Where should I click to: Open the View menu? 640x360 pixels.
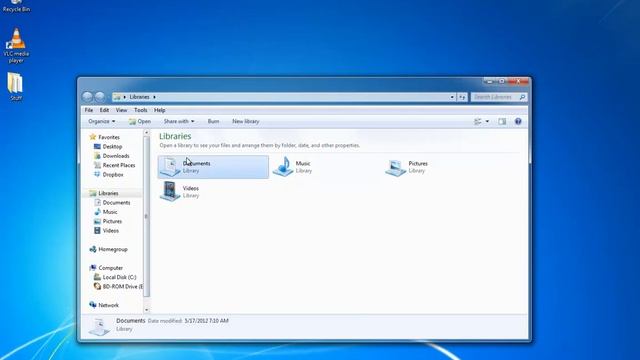point(121,110)
